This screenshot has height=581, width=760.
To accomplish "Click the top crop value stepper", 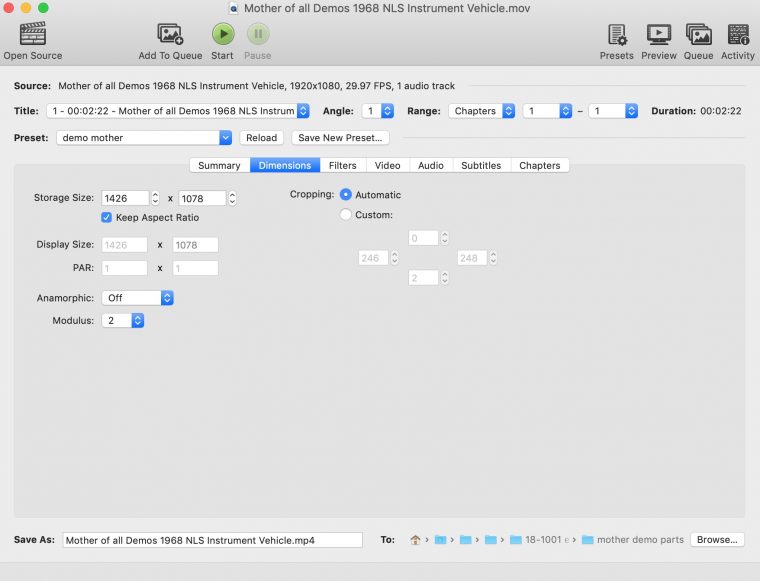I will click(x=444, y=238).
